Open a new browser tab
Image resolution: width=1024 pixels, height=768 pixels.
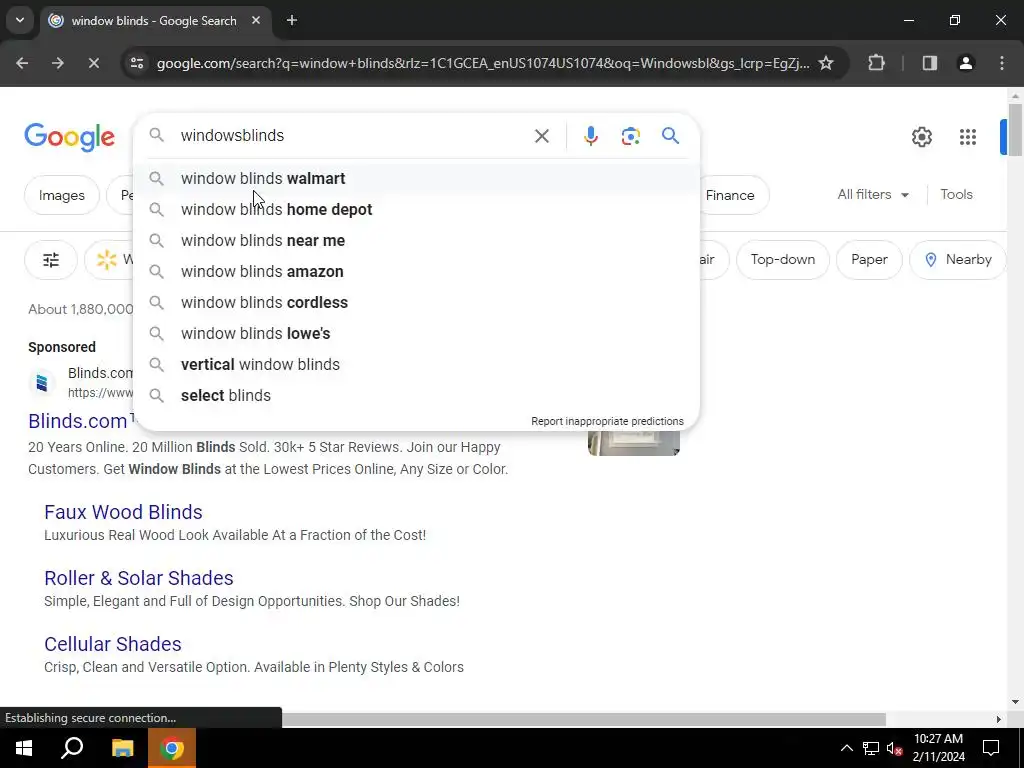pos(292,20)
